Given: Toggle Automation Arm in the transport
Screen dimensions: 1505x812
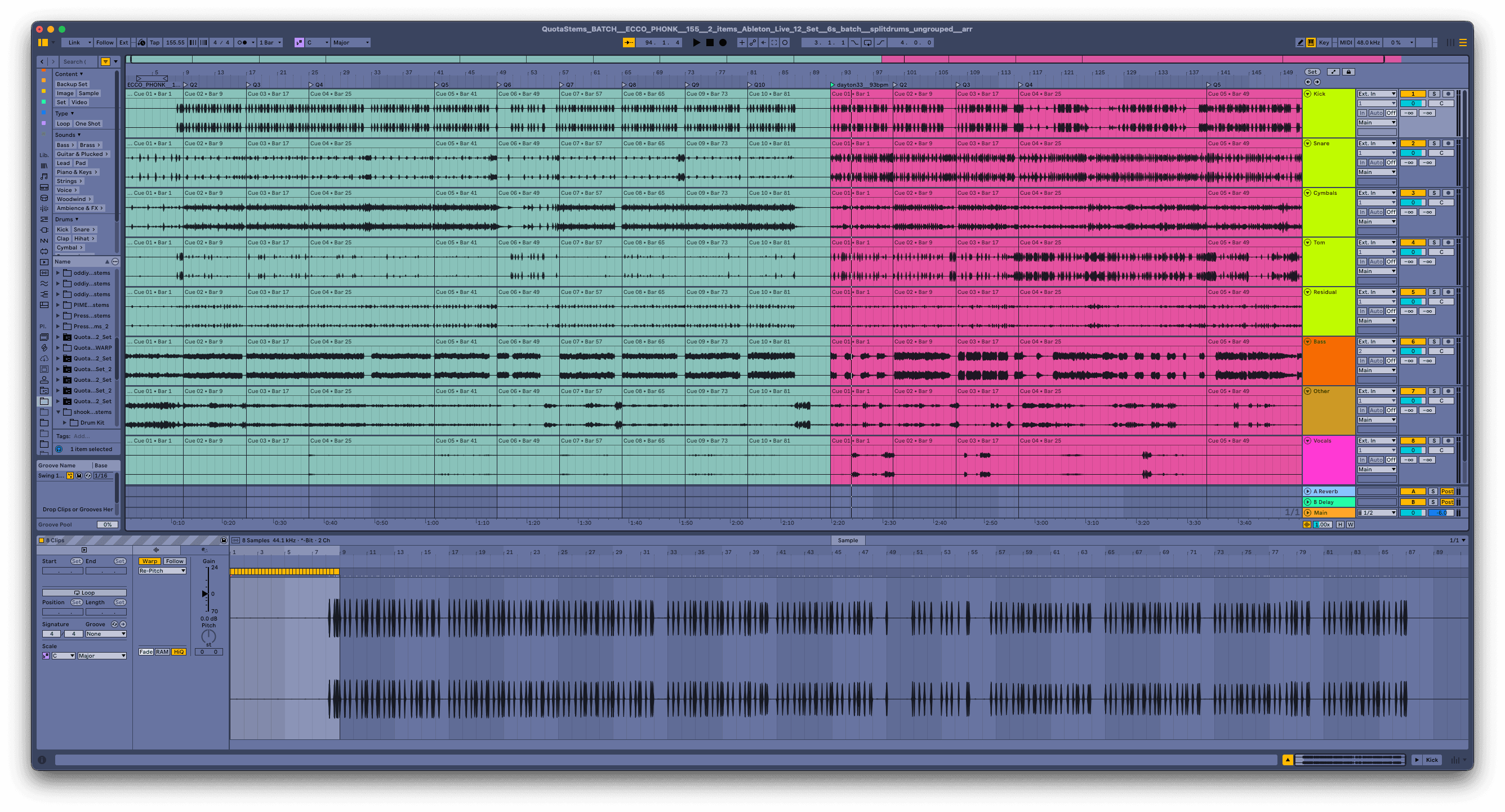Looking at the screenshot, I should [x=752, y=43].
